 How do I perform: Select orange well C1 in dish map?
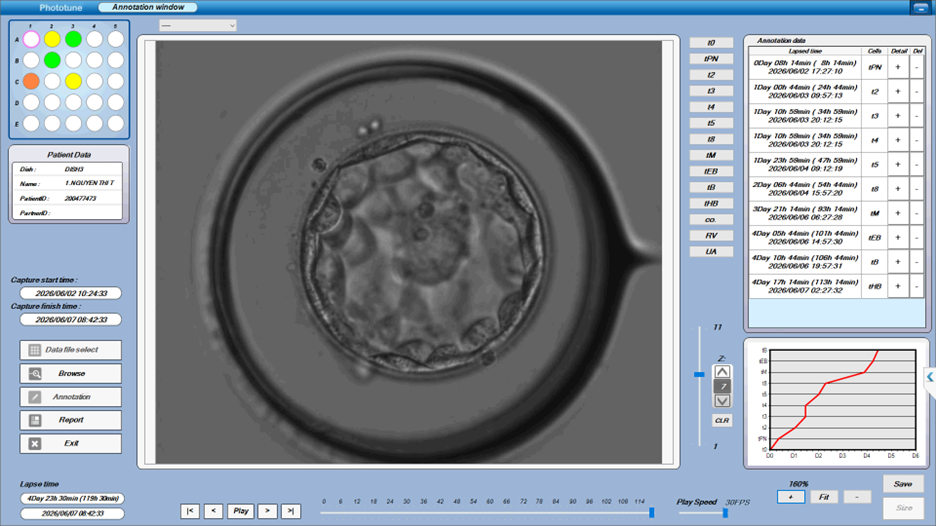pos(32,81)
